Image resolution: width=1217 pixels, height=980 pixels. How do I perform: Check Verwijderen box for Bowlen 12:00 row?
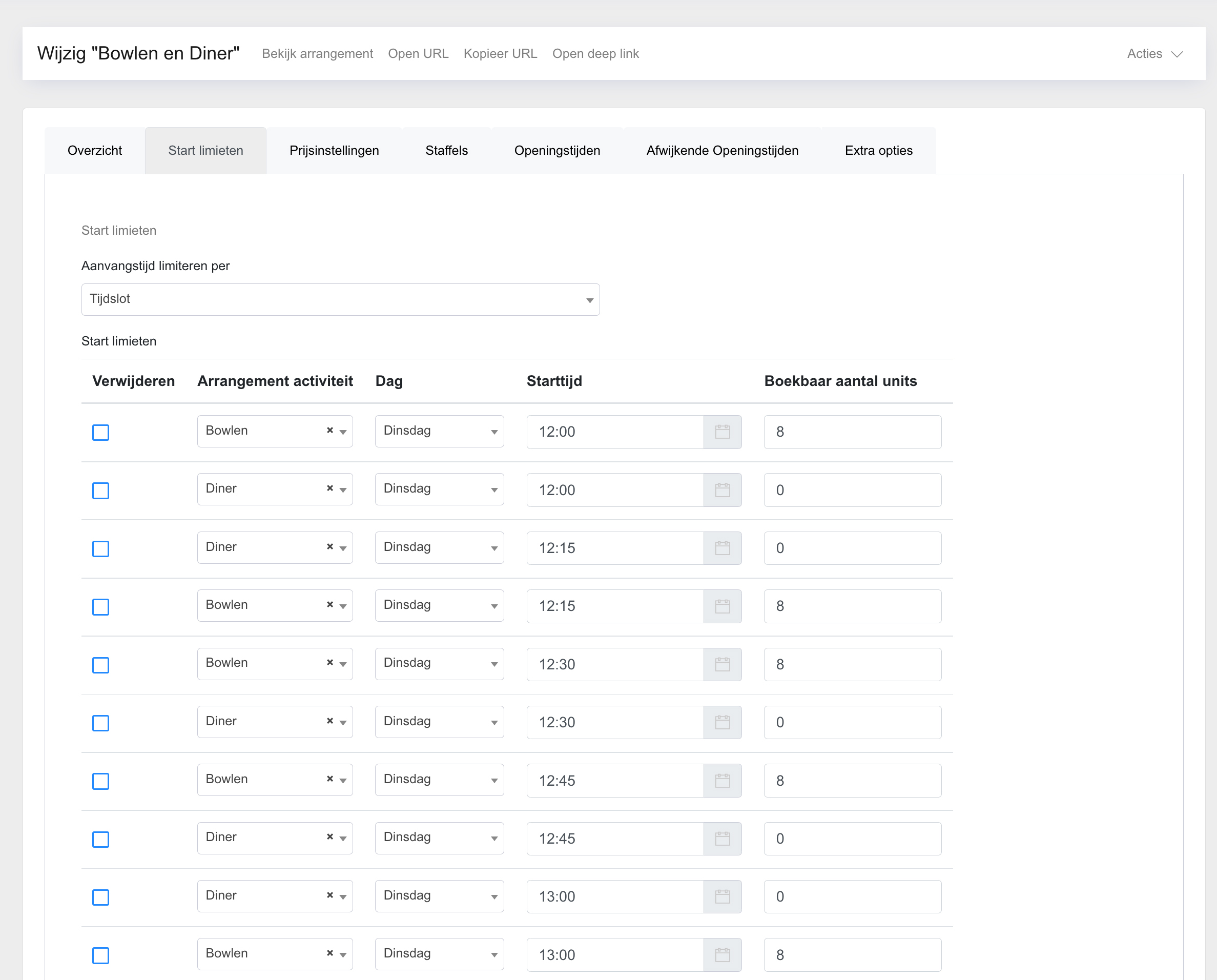tap(100, 433)
